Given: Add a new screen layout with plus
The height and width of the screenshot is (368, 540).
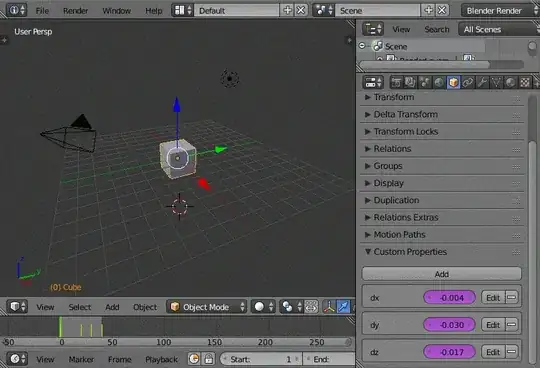Looking at the screenshot, I should tap(288, 10).
